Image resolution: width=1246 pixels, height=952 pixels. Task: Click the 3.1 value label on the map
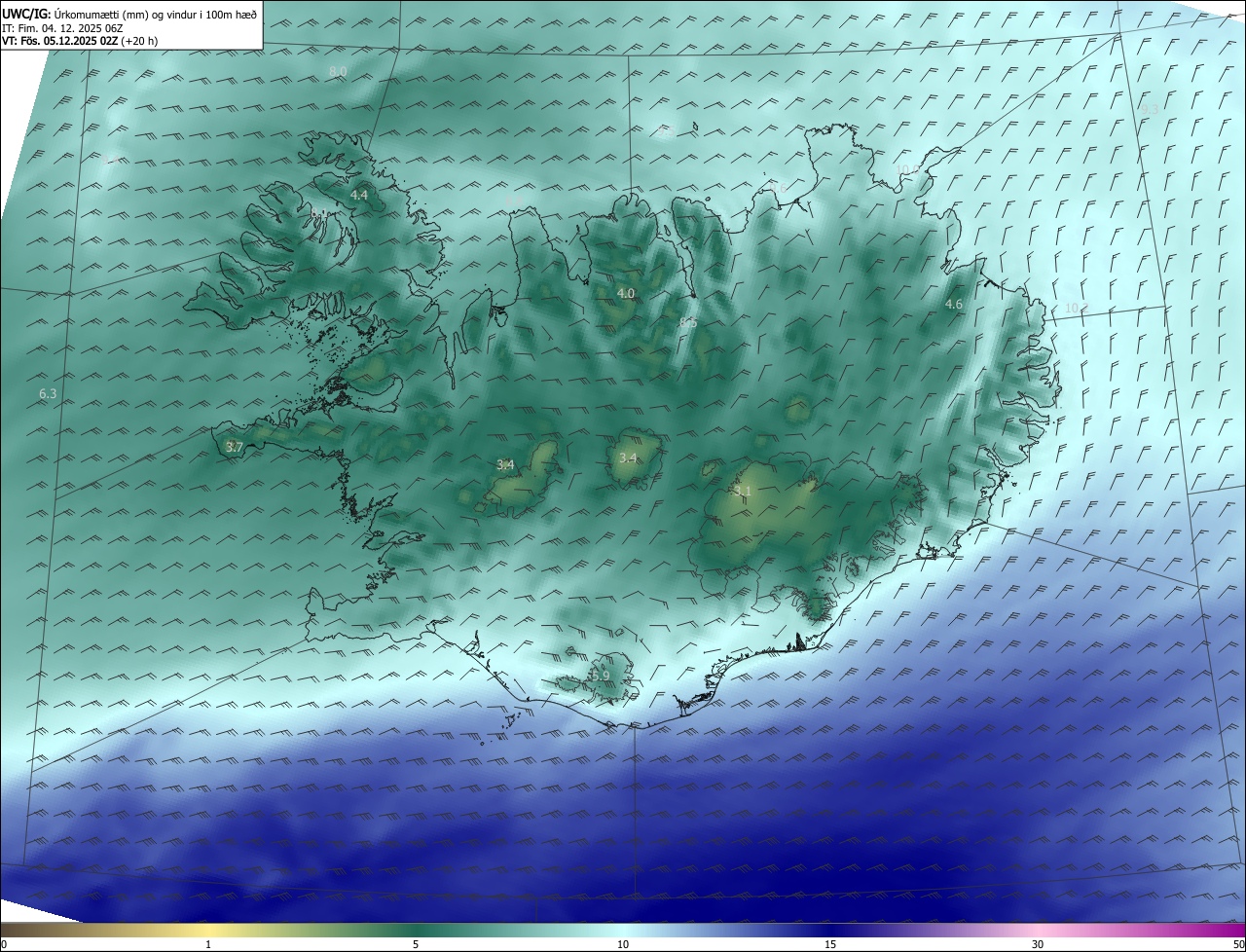point(744,492)
